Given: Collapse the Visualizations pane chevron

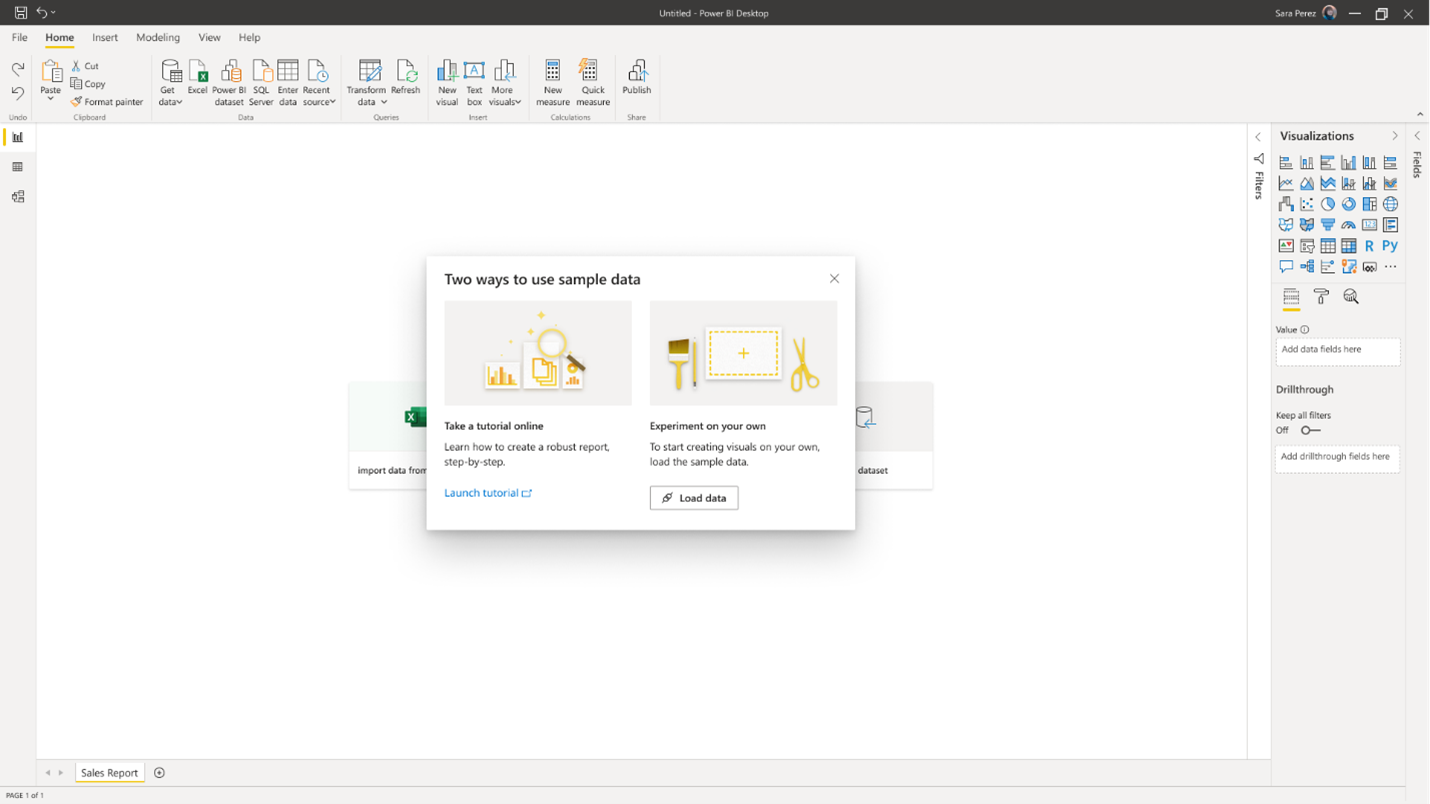Looking at the screenshot, I should (1395, 136).
